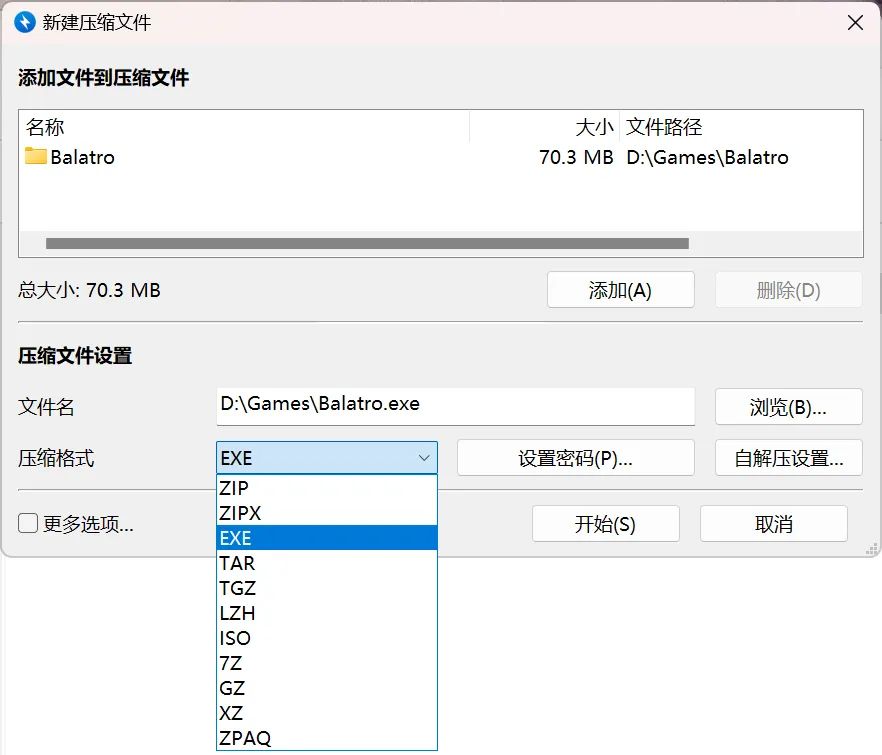The height and width of the screenshot is (755, 882).
Task: Select ISO format in the dropdown
Action: click(327, 638)
